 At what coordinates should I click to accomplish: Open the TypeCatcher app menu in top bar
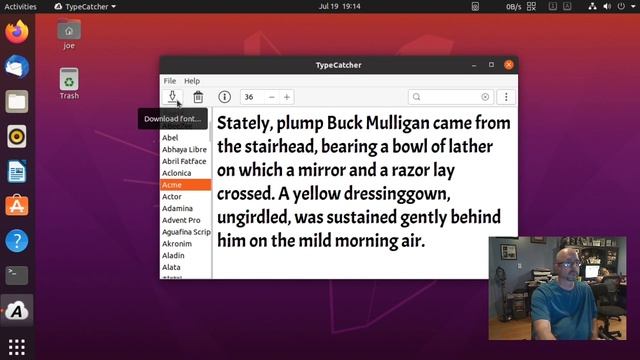(x=85, y=7)
